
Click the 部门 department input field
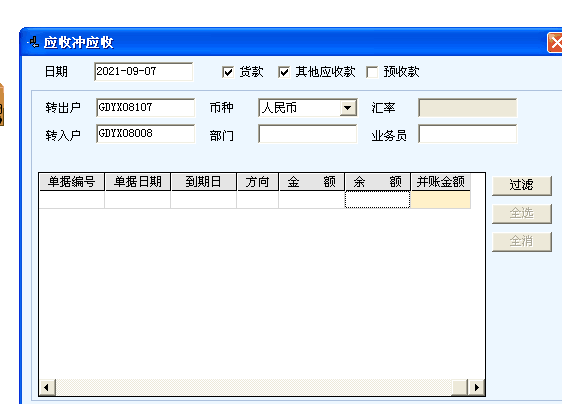308,134
